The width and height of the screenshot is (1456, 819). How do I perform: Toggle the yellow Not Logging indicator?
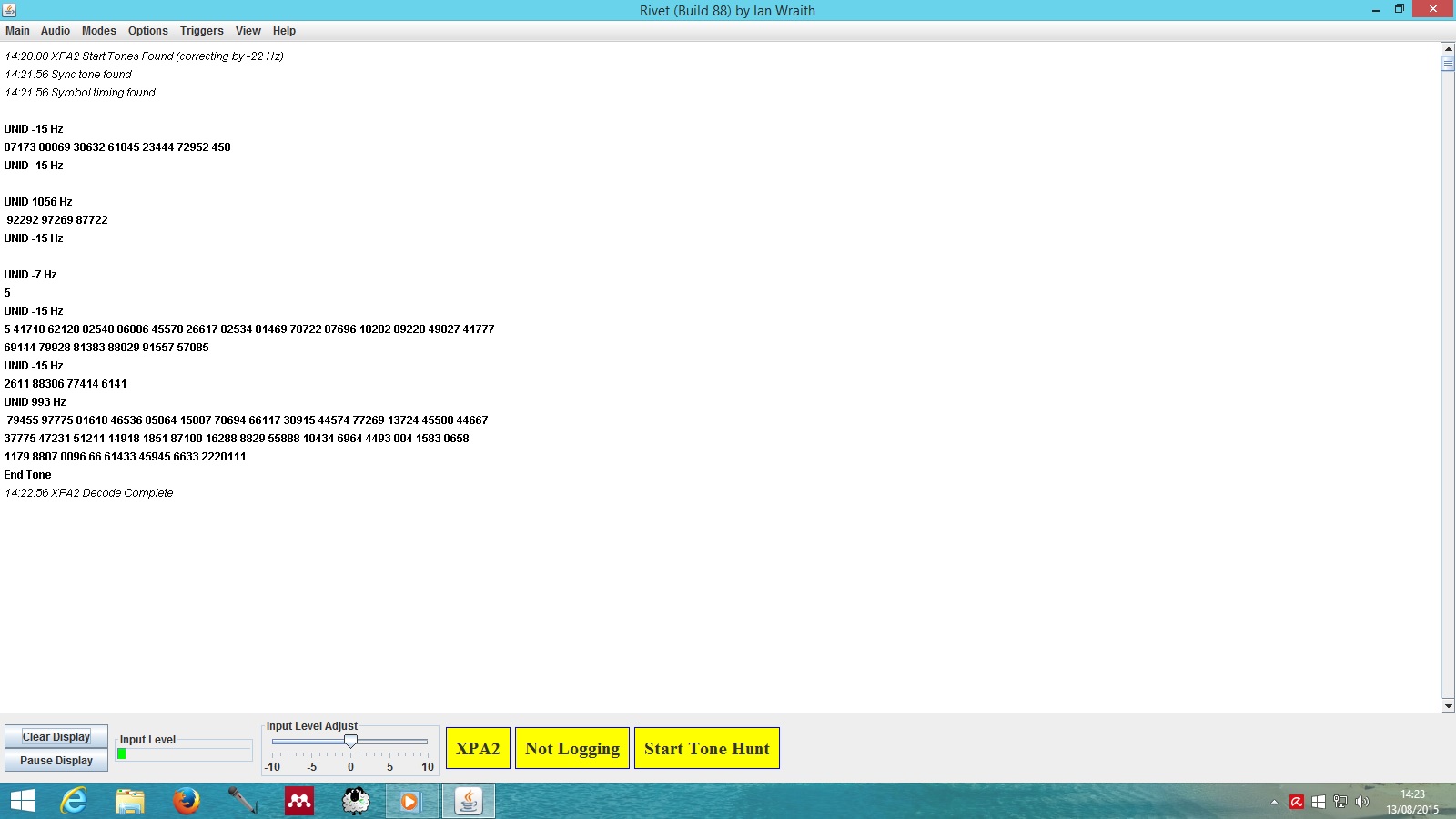571,748
